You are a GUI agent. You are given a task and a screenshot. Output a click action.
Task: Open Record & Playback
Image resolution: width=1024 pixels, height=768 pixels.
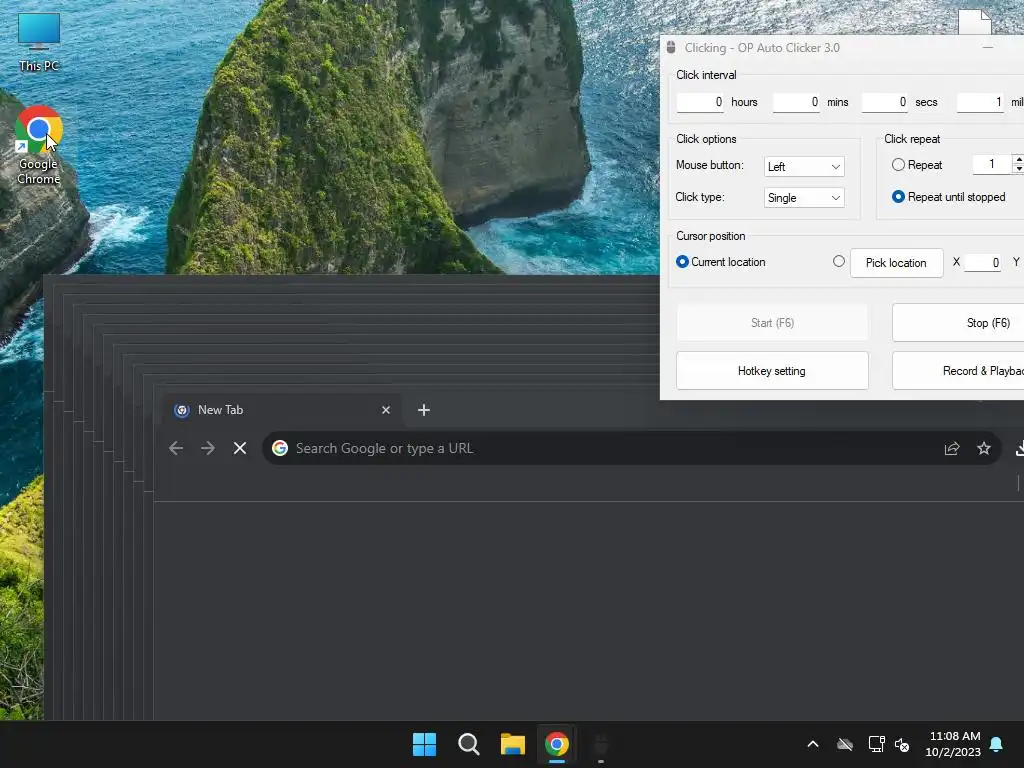(x=958, y=371)
